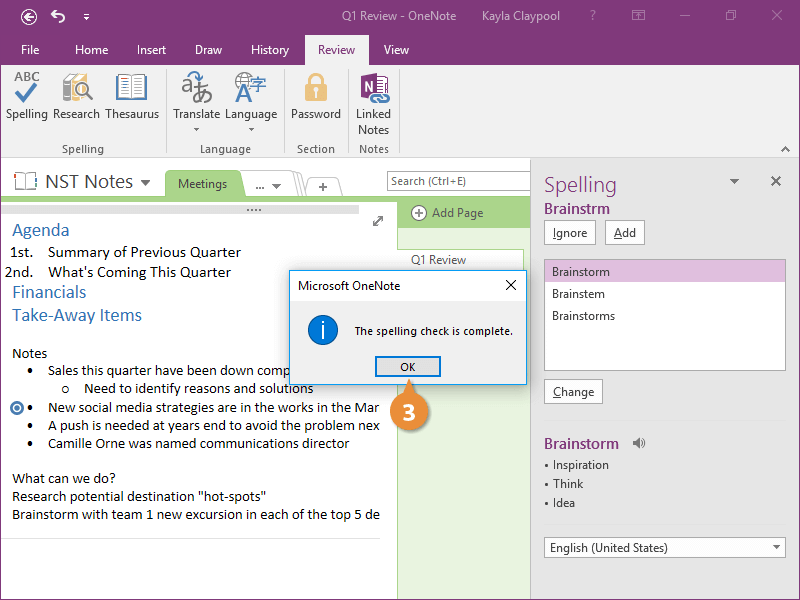This screenshot has width=800, height=600.
Task: Open the Language dropdown menu
Action: point(251,128)
